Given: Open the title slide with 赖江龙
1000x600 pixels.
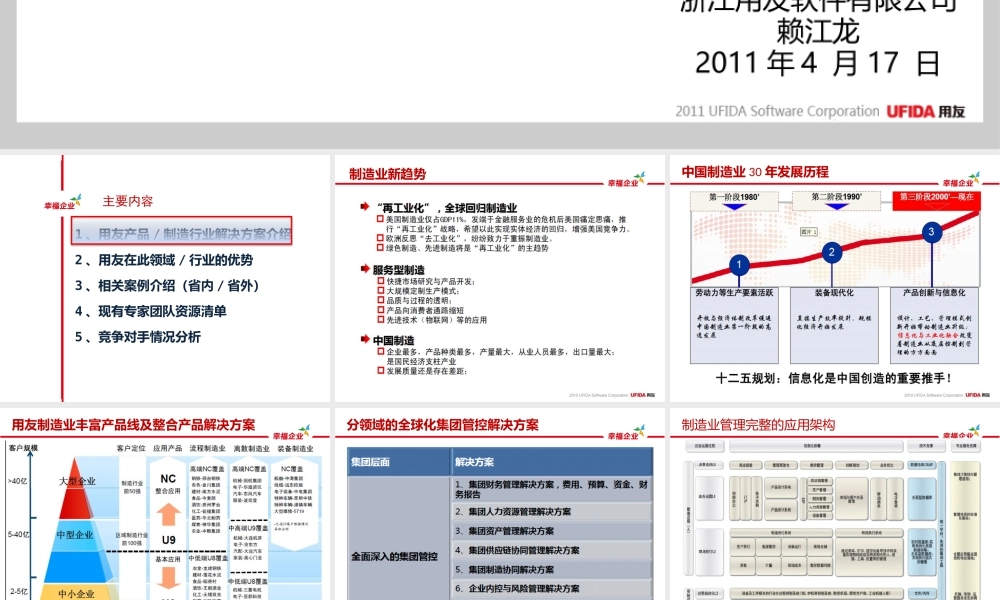Looking at the screenshot, I should tap(499, 61).
